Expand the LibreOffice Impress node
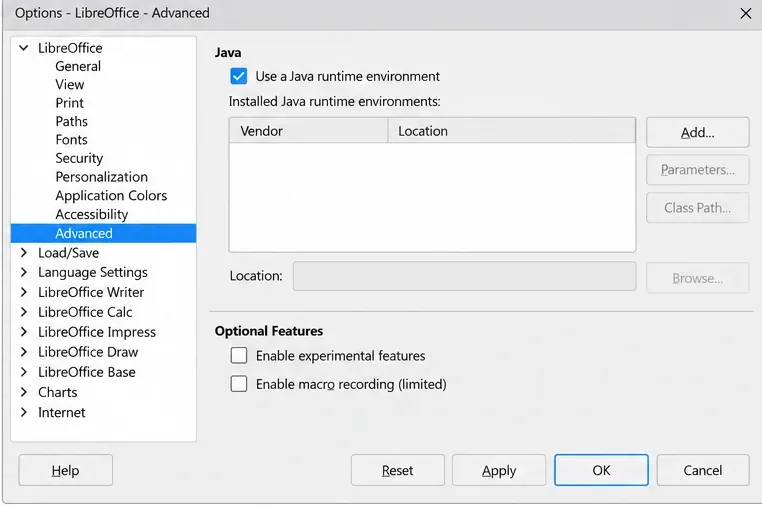Viewport: 762px width, 506px height. pos(23,332)
